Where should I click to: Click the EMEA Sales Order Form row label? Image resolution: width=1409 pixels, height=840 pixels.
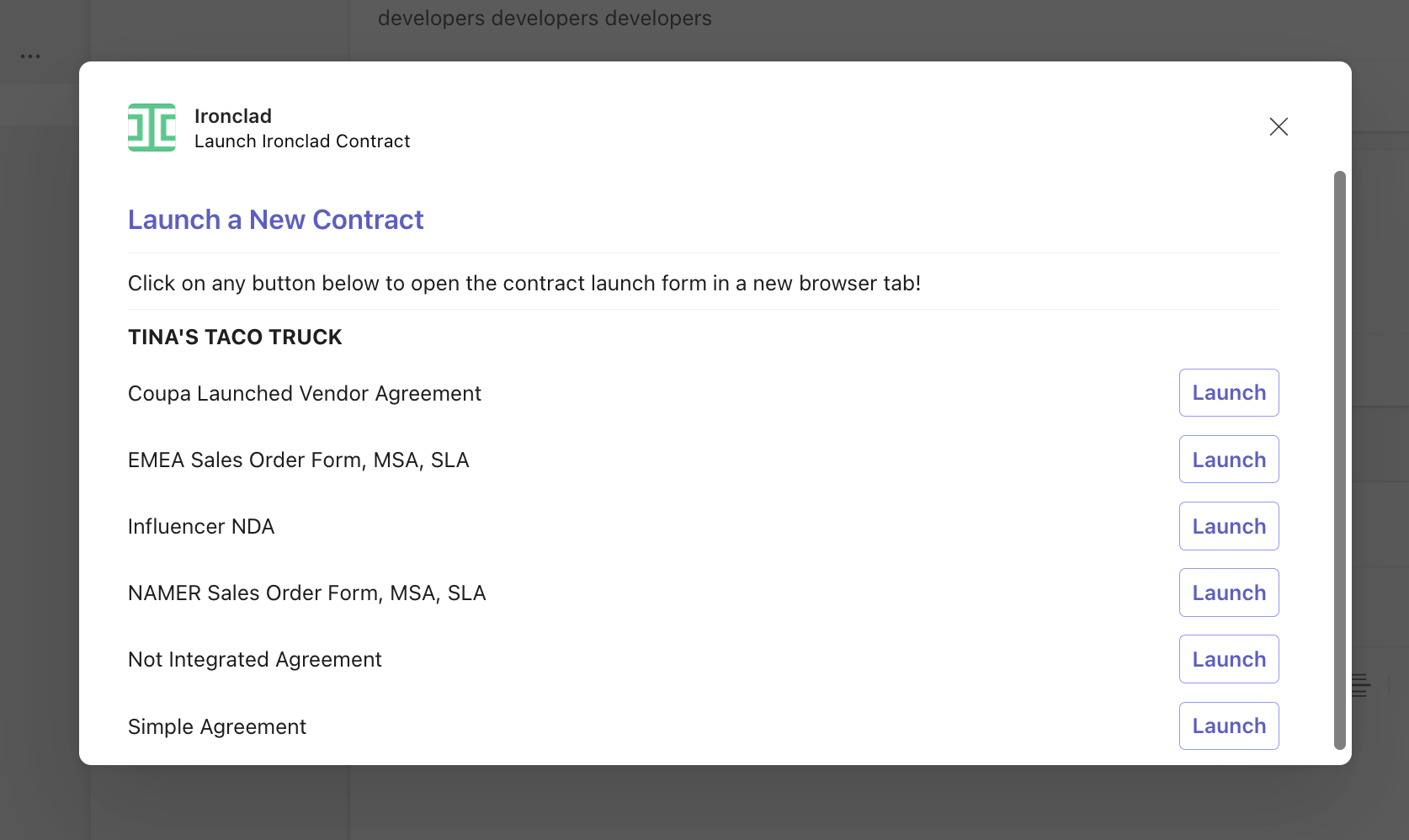[x=298, y=460]
